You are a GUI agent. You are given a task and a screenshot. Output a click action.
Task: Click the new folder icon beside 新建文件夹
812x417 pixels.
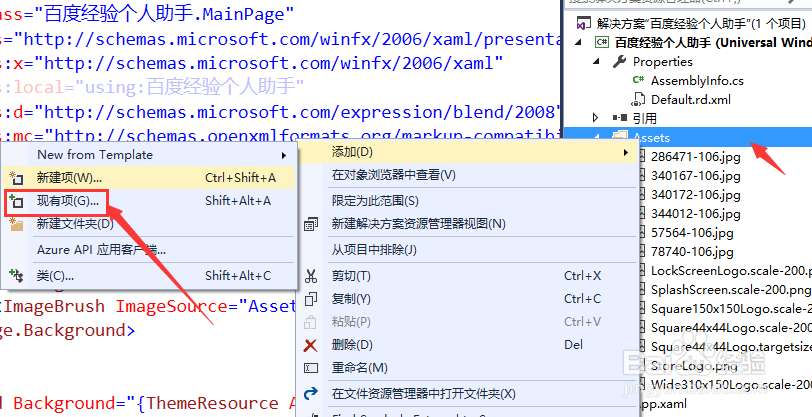(16, 224)
